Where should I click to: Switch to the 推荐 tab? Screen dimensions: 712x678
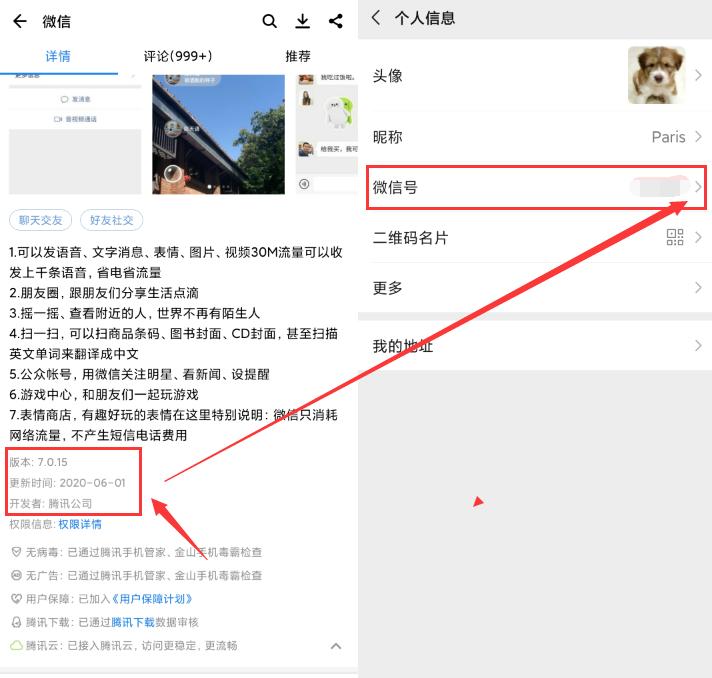click(298, 56)
